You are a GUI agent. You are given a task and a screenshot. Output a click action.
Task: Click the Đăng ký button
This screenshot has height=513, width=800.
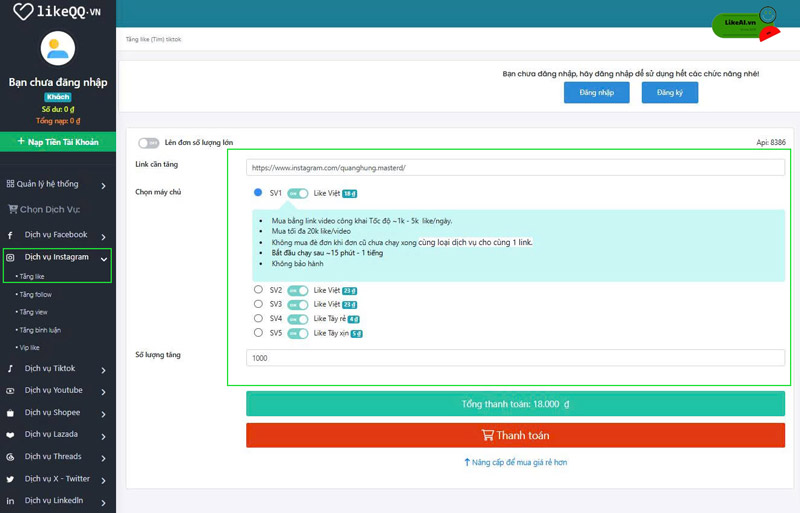(x=669, y=92)
